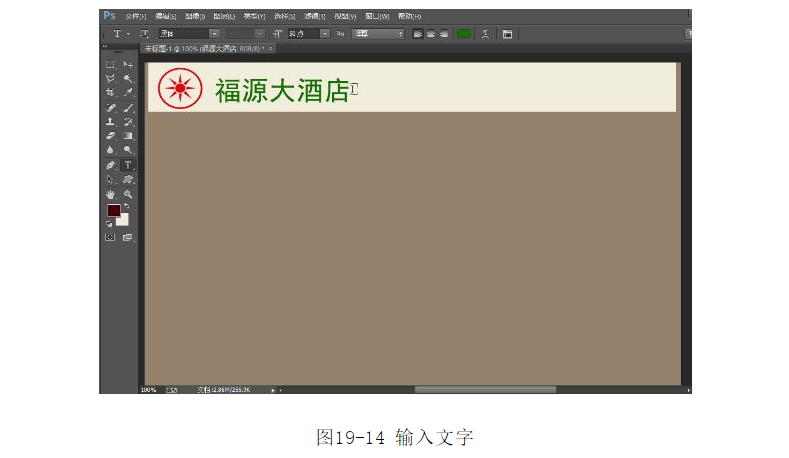Set text alignment to left
Image resolution: width=789 pixels, height=458 pixels.
(x=418, y=33)
